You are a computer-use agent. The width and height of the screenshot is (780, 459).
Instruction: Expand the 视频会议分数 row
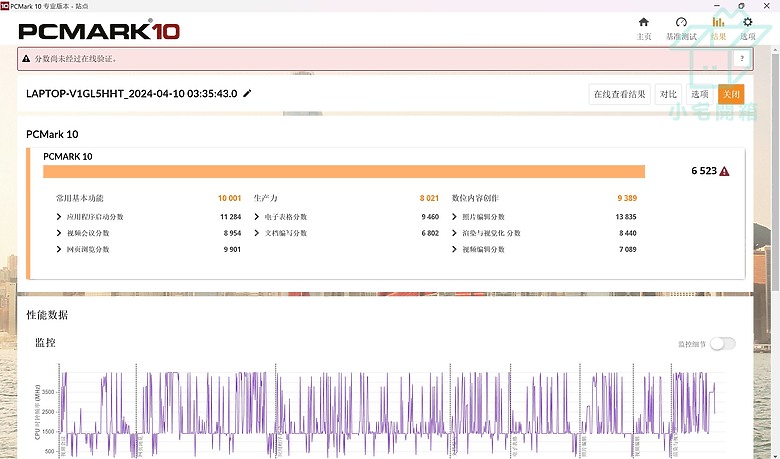(x=59, y=233)
